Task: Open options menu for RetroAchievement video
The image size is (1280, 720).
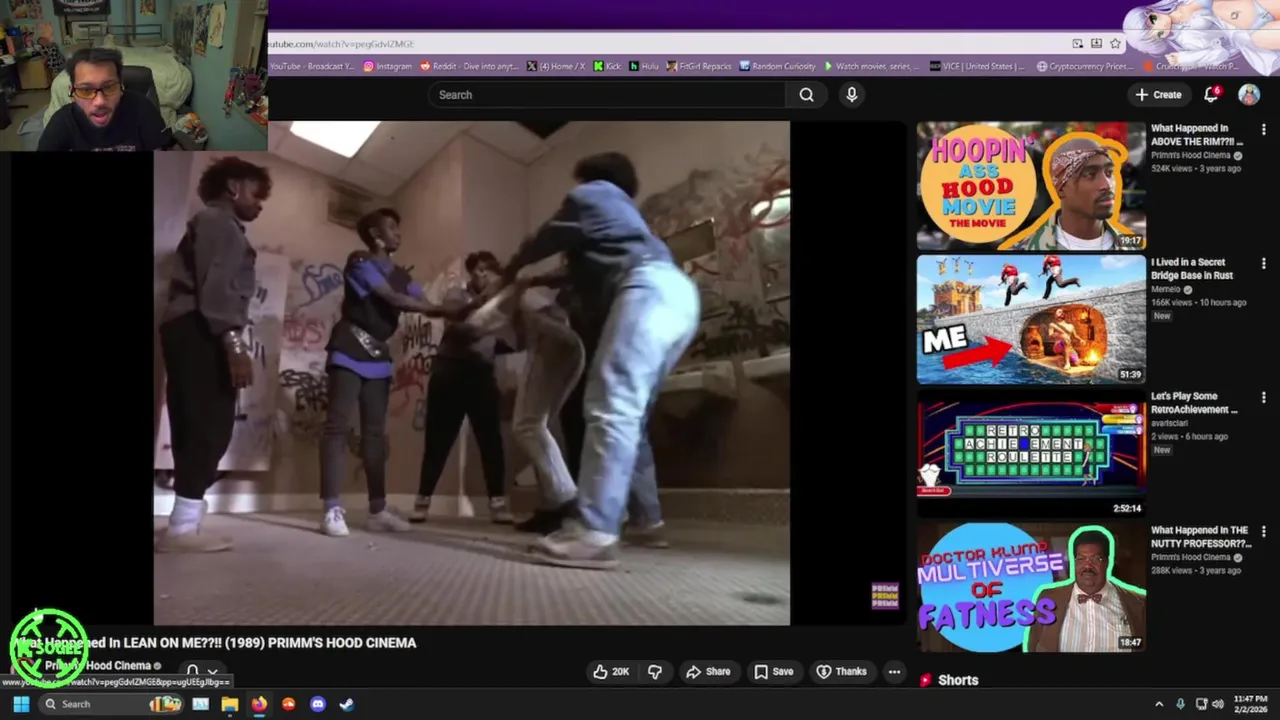Action: [1264, 398]
